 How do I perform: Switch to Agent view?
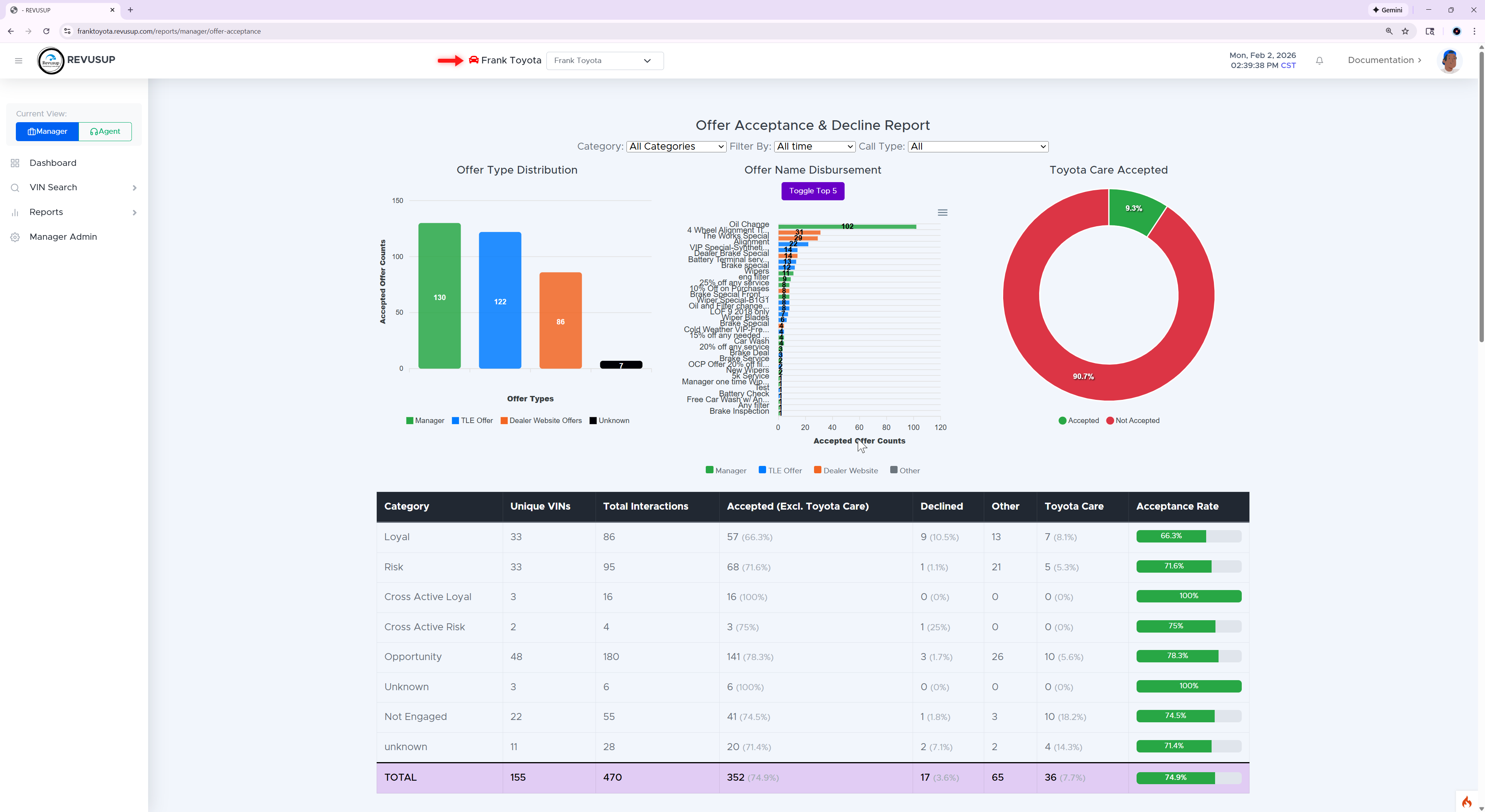point(105,131)
